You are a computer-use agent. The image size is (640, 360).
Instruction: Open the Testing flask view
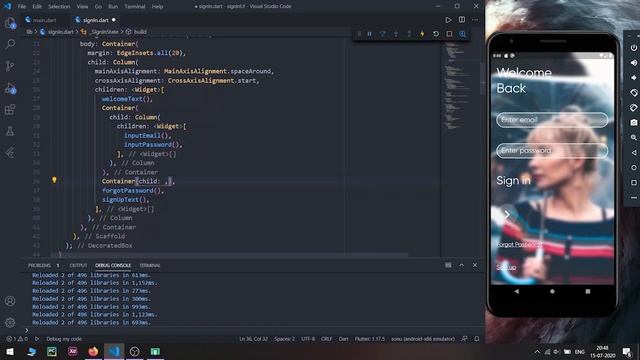click(x=10, y=131)
